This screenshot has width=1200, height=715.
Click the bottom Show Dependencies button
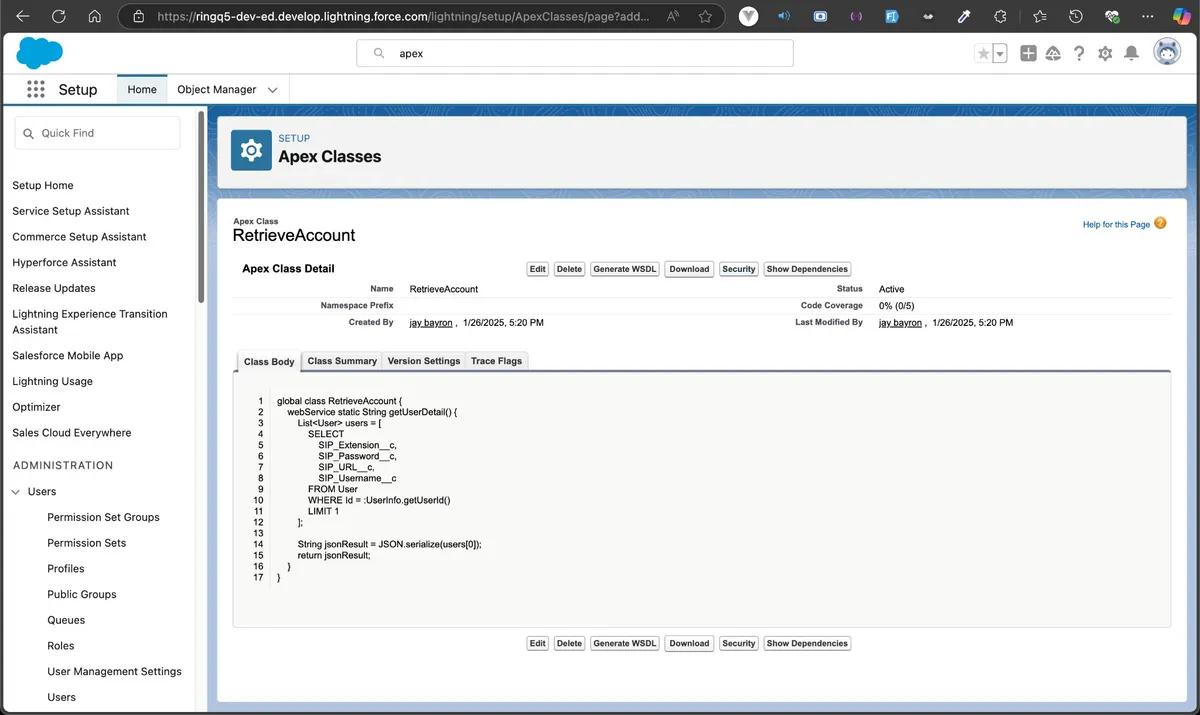coord(807,643)
